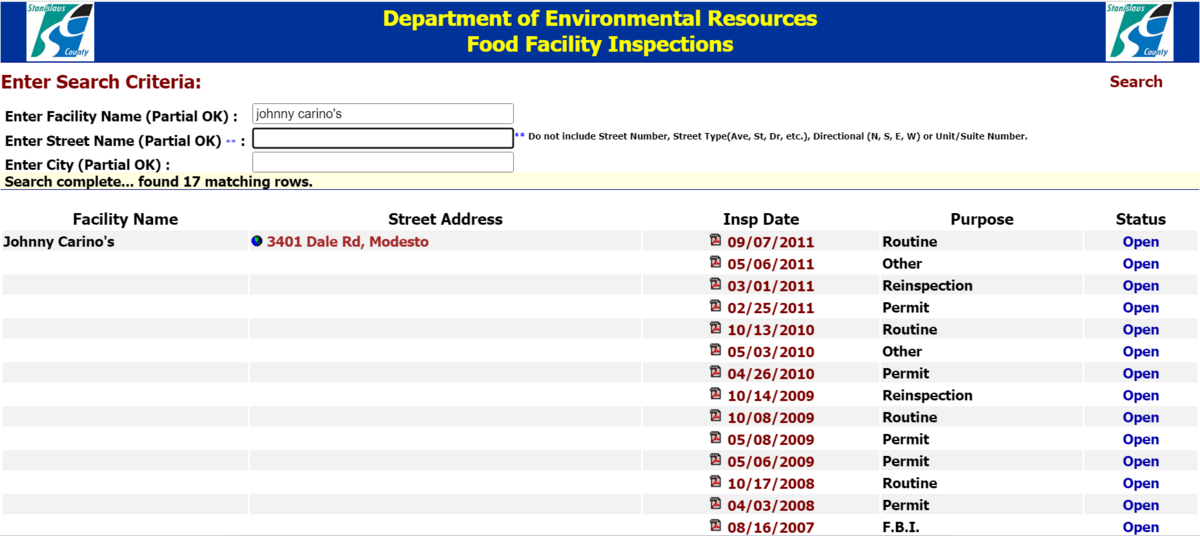The height and width of the screenshot is (536, 1200).
Task: Click Open status for 10/08/2009 Routine row
Action: tap(1141, 418)
